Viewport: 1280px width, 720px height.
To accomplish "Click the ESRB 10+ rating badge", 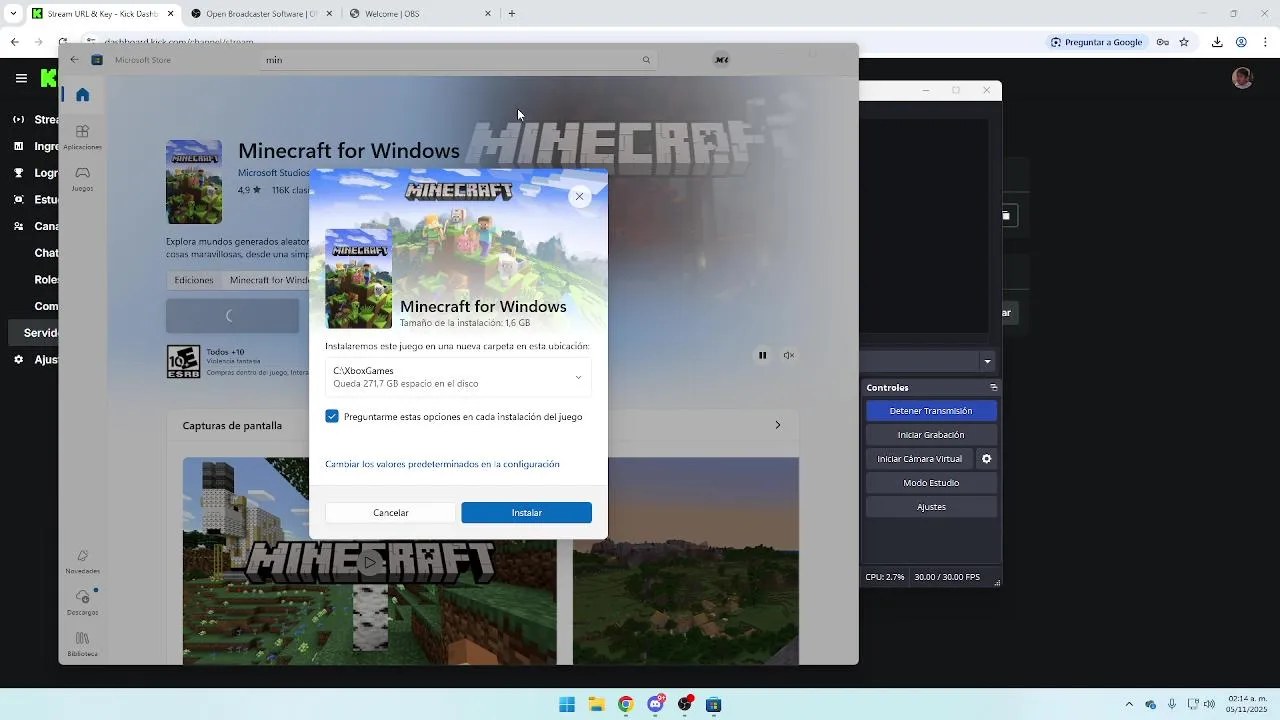I will click(x=183, y=362).
